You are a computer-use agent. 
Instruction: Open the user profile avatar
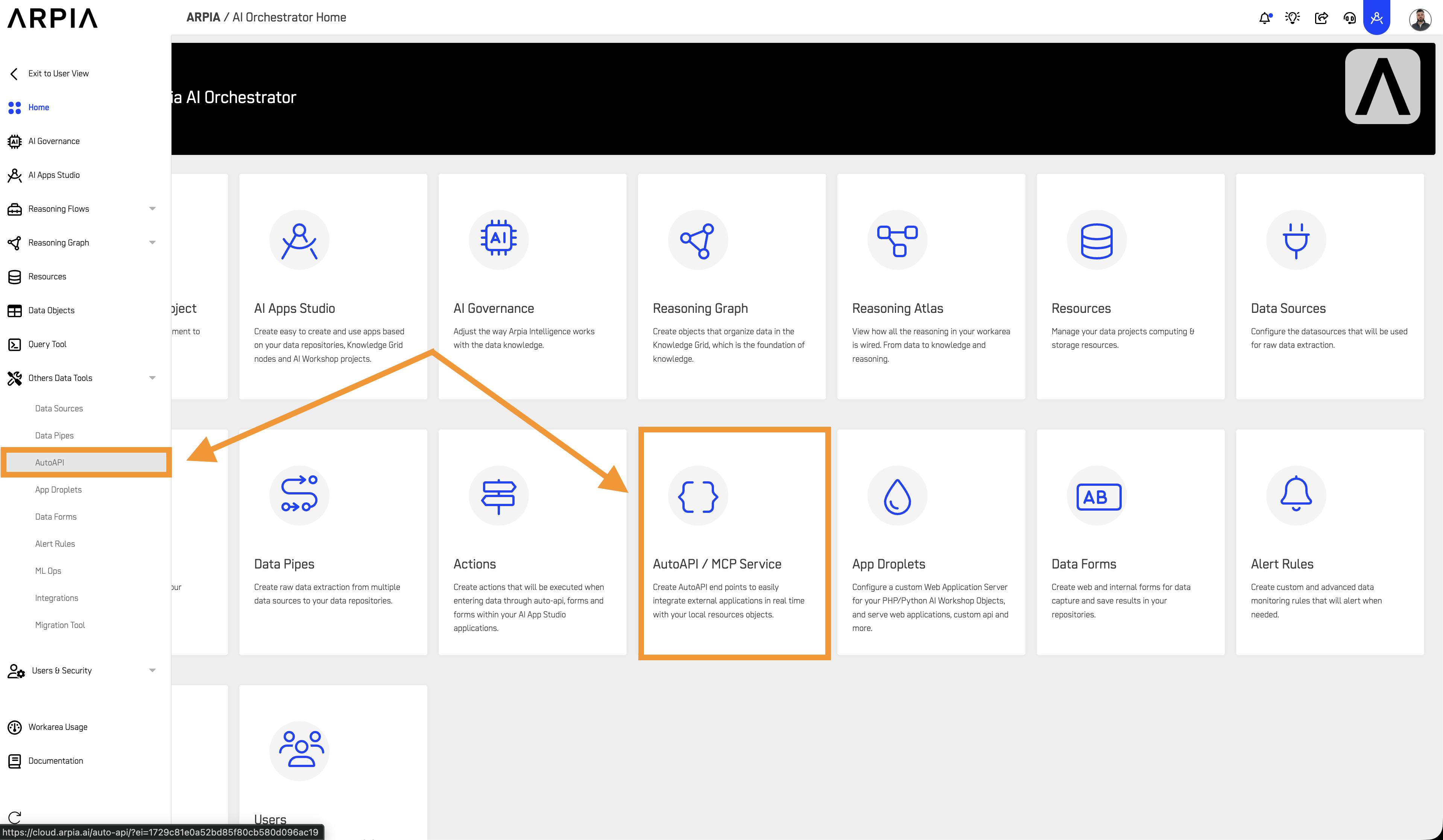(x=1420, y=20)
